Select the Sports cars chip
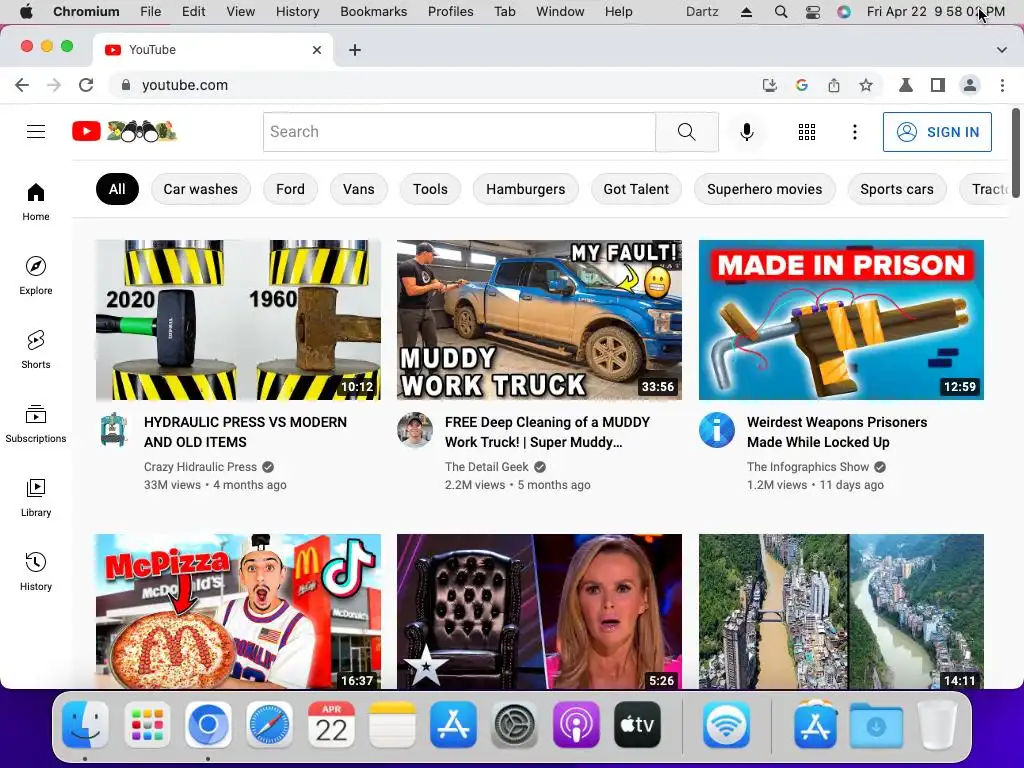This screenshot has width=1024, height=768. coord(897,189)
